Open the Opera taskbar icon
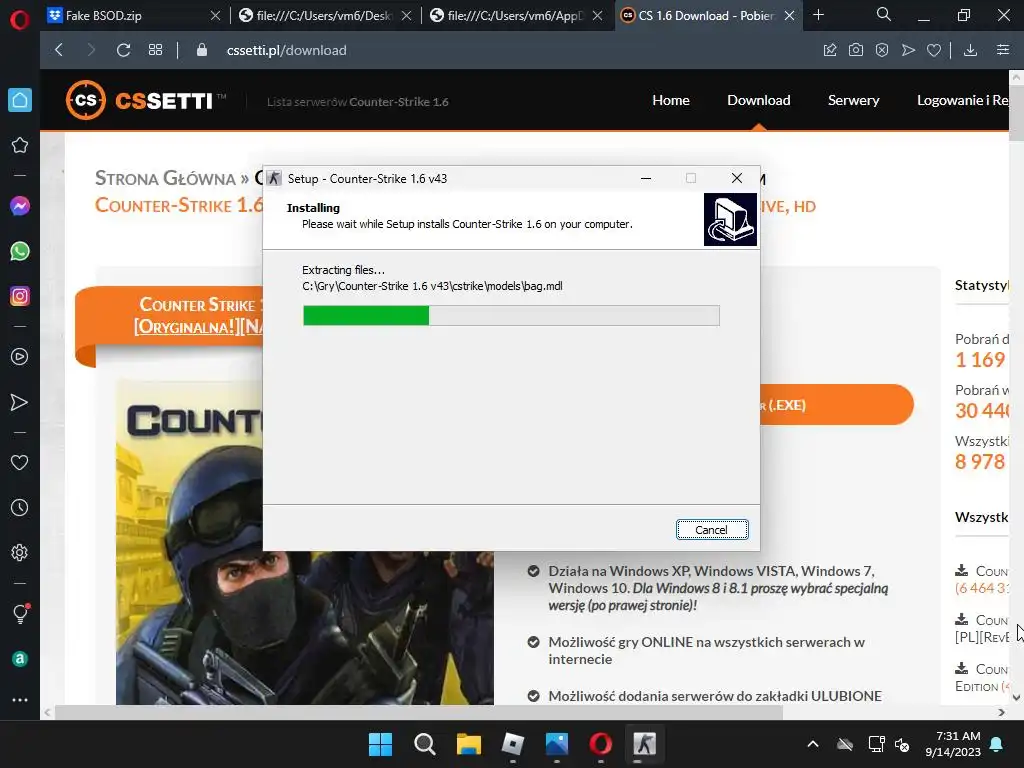The image size is (1024, 768). click(601, 744)
